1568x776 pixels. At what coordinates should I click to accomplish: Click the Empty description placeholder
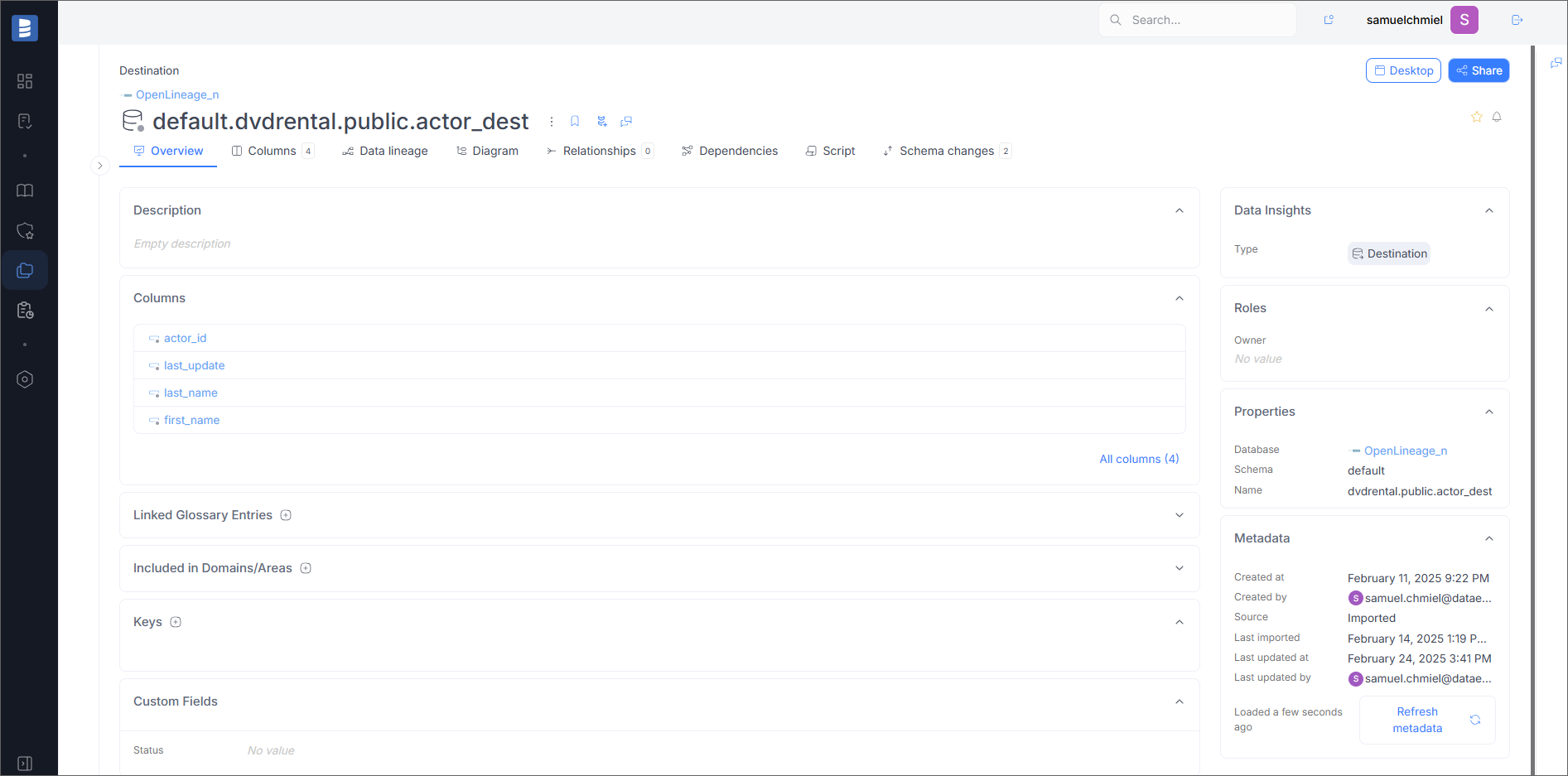click(182, 243)
